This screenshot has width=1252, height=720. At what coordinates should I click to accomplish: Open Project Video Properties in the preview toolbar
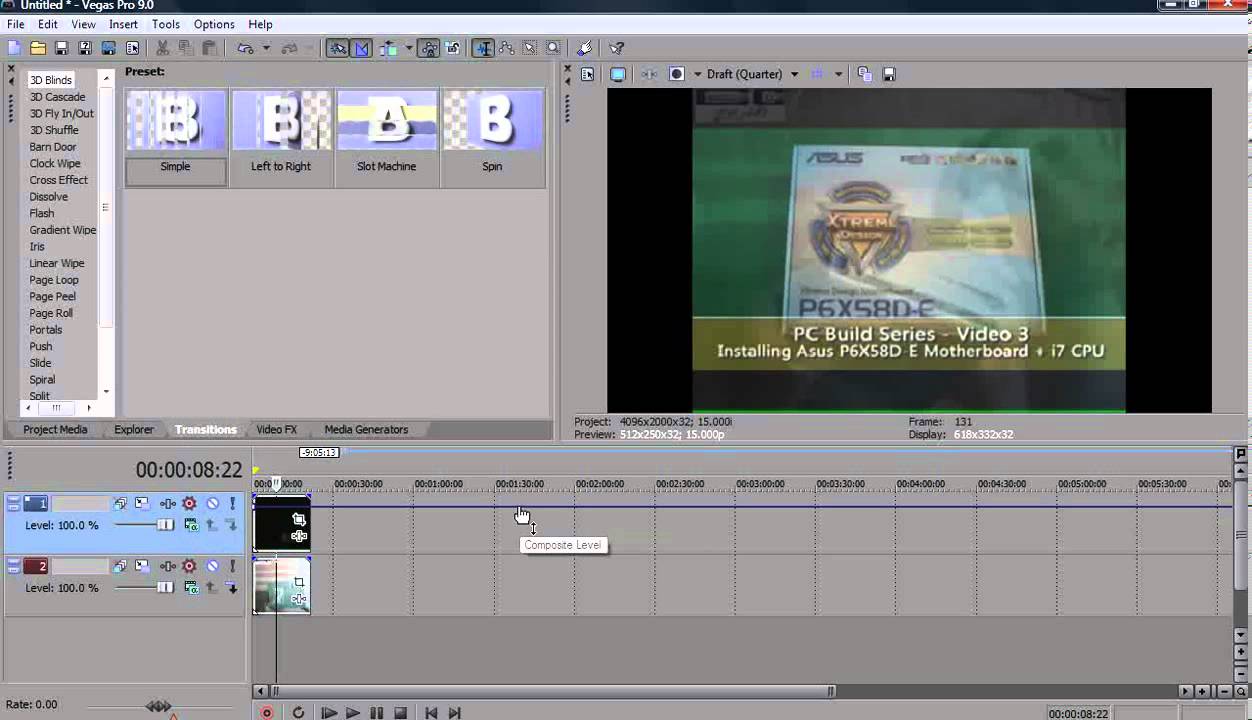tap(588, 74)
